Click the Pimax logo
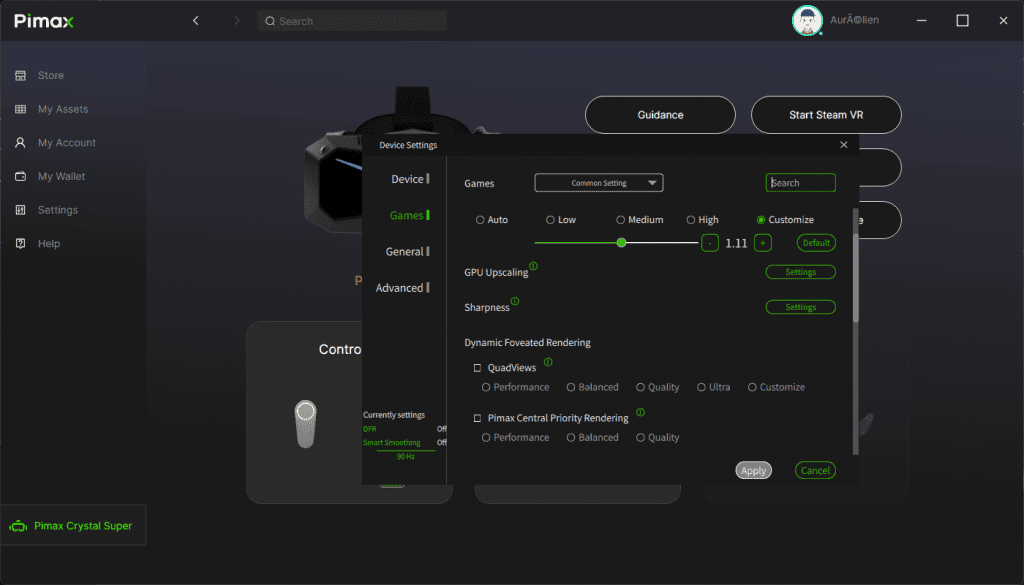Screen dimensions: 1024x585 (x=44, y=21)
